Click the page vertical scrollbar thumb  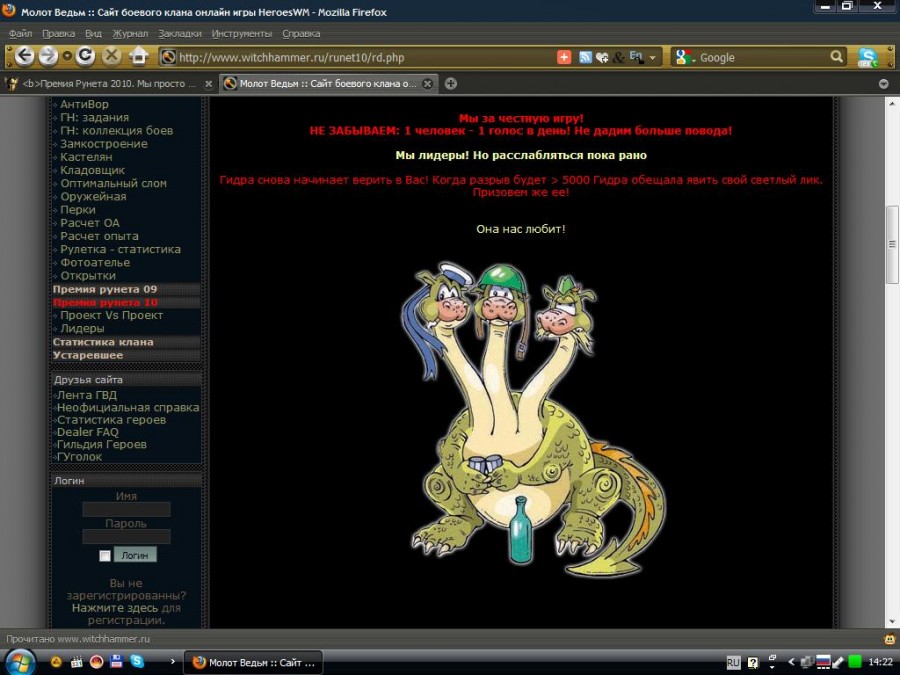coord(892,244)
